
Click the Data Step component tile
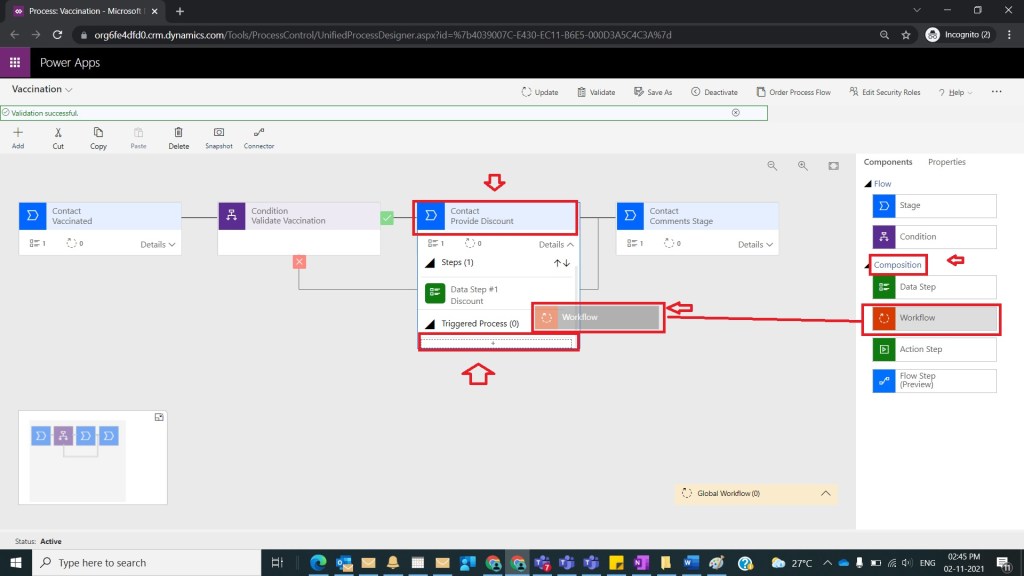934,287
